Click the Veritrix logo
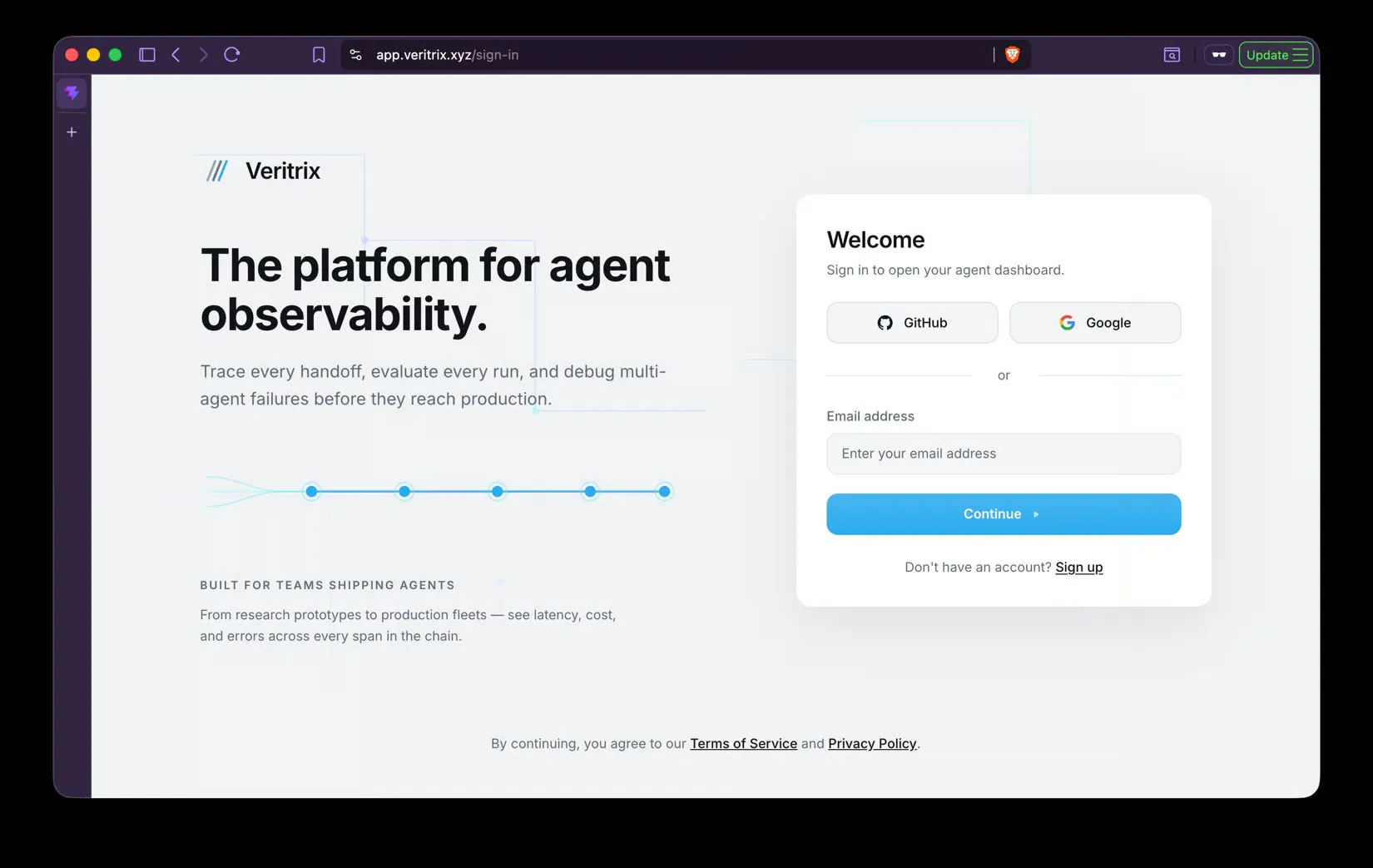This screenshot has width=1373, height=868. coord(264,171)
